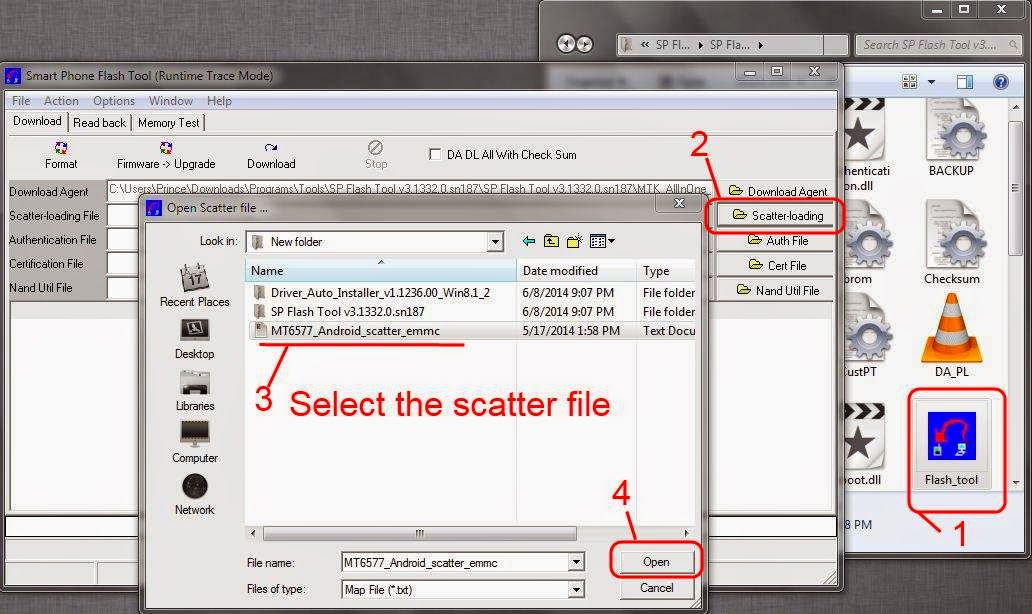Go back to last folder visited

[x=529, y=242]
